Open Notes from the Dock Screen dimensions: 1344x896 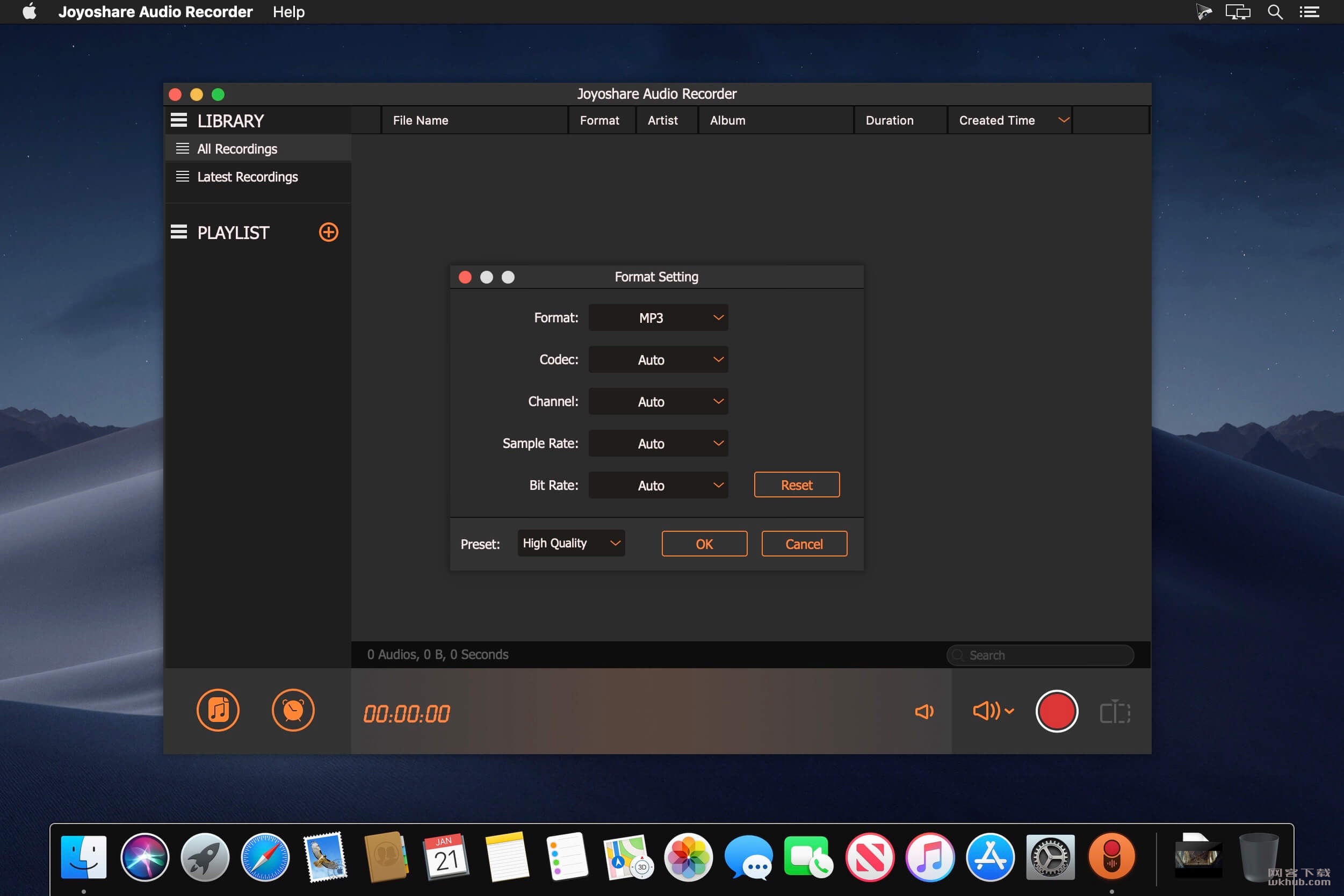(x=507, y=857)
